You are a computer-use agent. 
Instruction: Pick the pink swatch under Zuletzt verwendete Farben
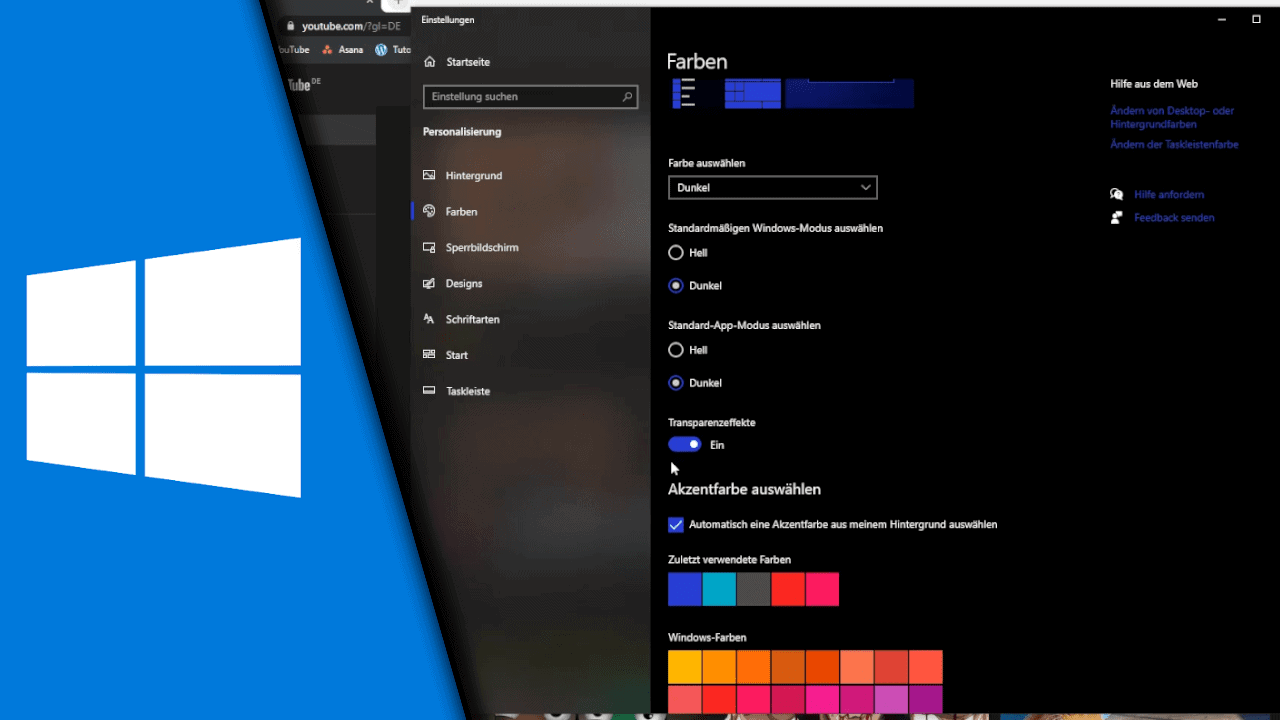822,589
